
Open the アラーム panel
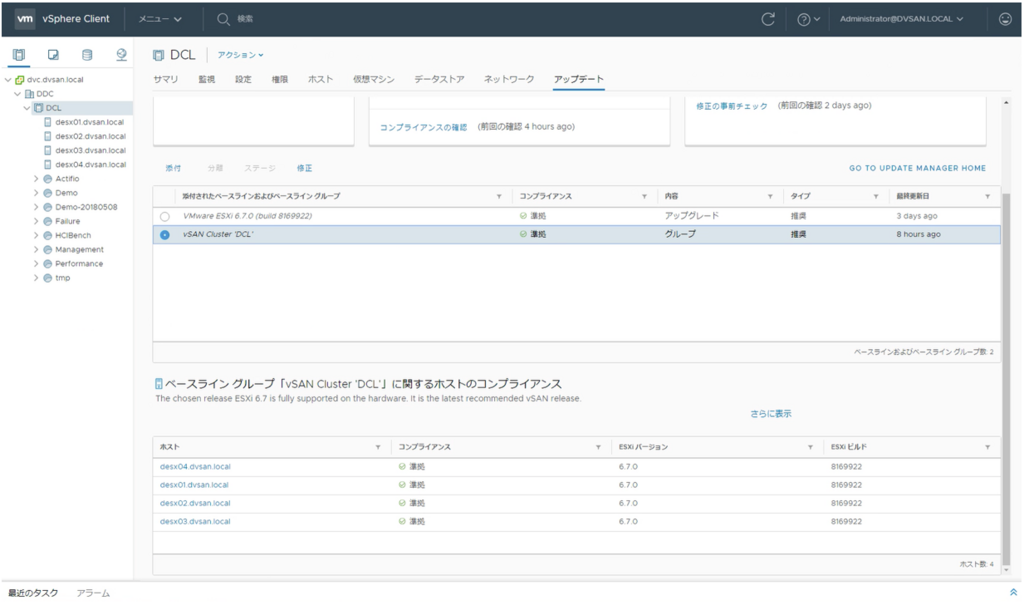pyautogui.click(x=93, y=593)
